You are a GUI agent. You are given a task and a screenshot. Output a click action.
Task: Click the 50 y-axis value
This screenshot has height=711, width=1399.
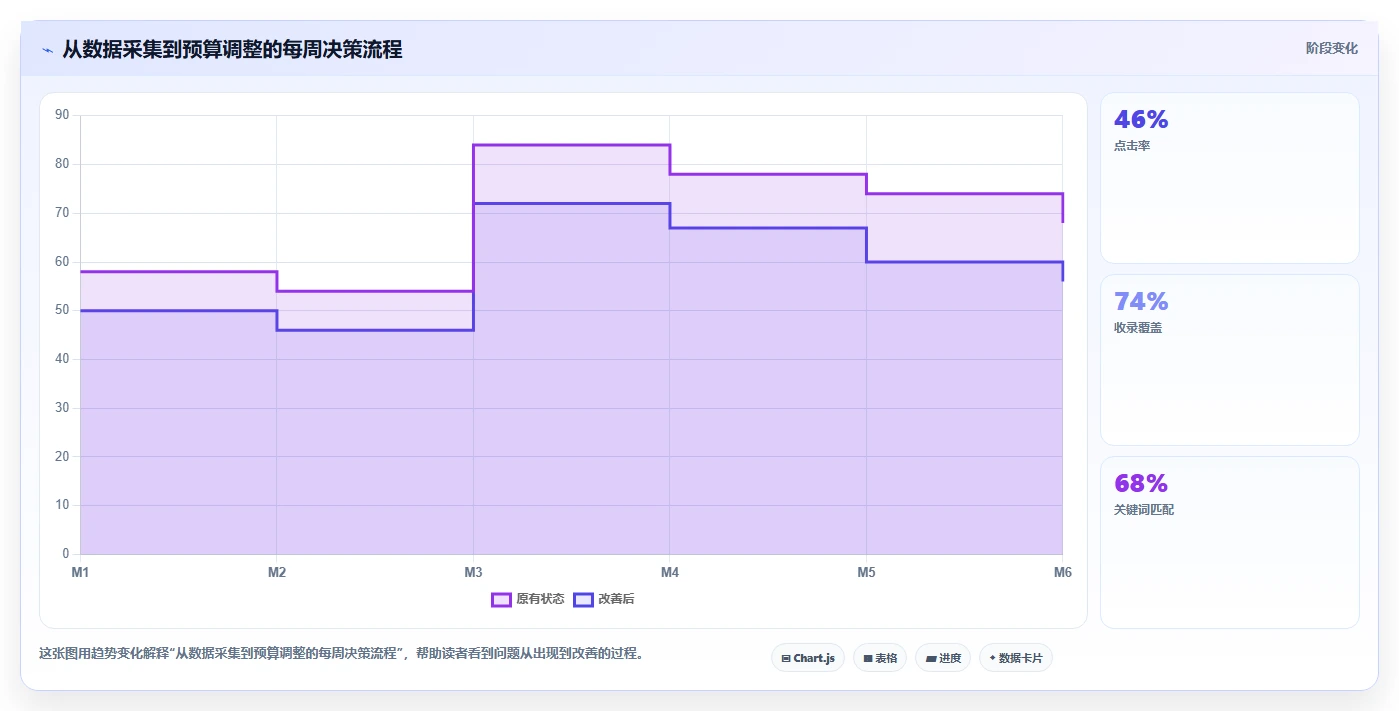click(x=62, y=310)
